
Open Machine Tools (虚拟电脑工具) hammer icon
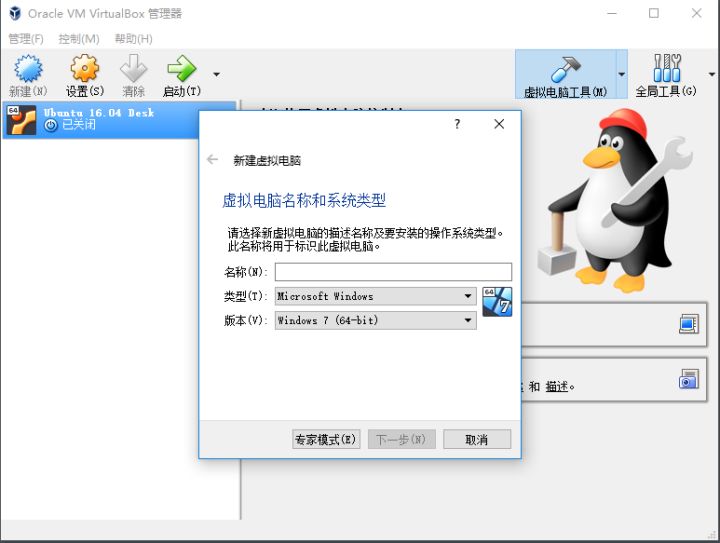566,69
